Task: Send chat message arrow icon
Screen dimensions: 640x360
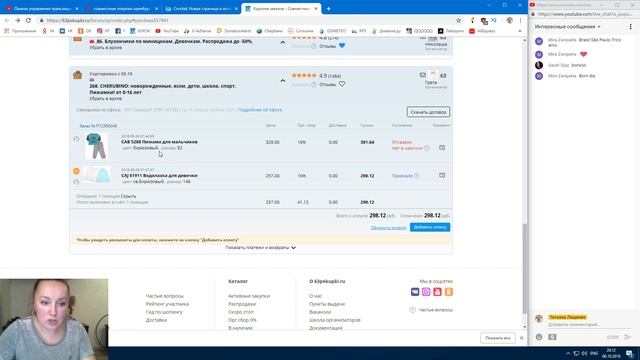Action: pyautogui.click(x=627, y=337)
